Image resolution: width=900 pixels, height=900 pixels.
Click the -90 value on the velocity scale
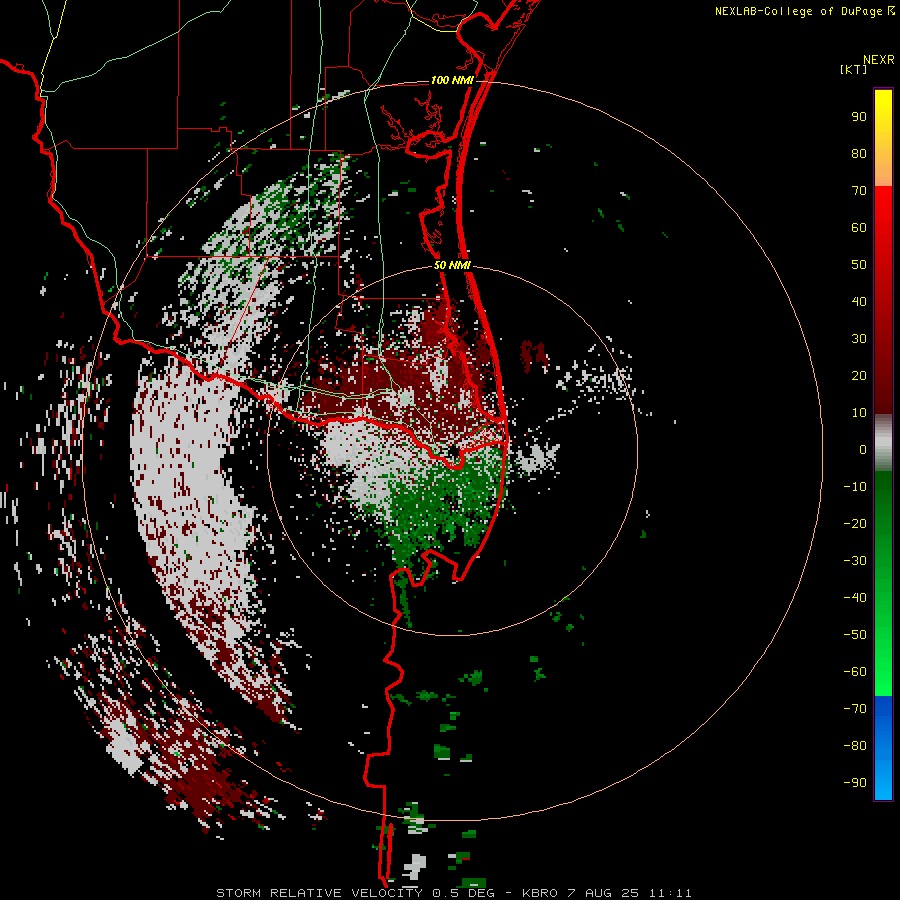pyautogui.click(x=855, y=783)
